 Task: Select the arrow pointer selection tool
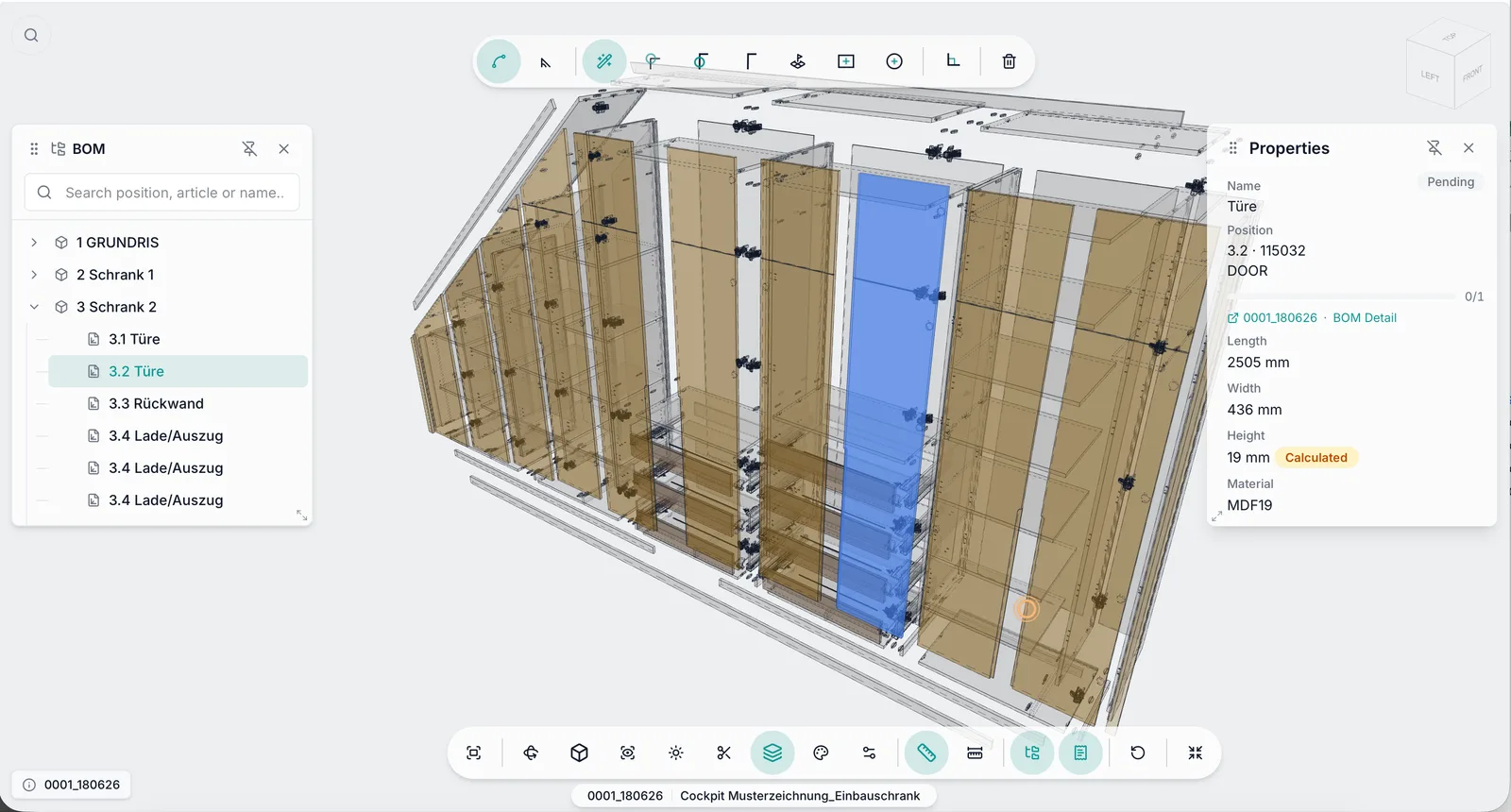pos(545,62)
